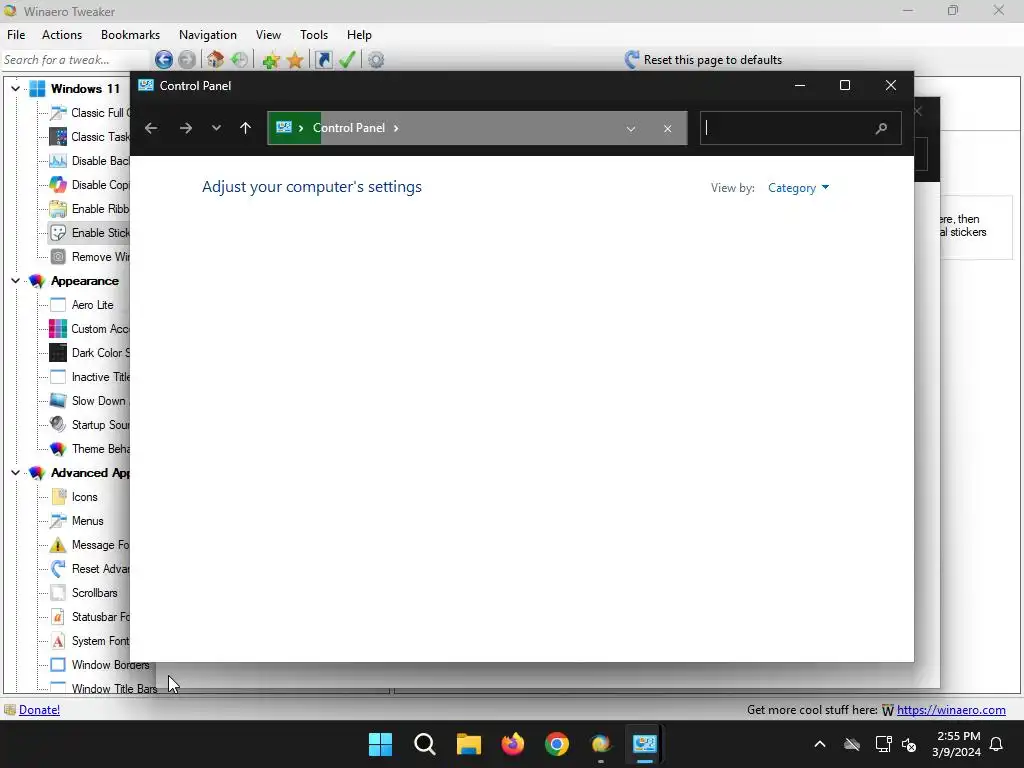Open File Explorer from taskbar

[469, 744]
